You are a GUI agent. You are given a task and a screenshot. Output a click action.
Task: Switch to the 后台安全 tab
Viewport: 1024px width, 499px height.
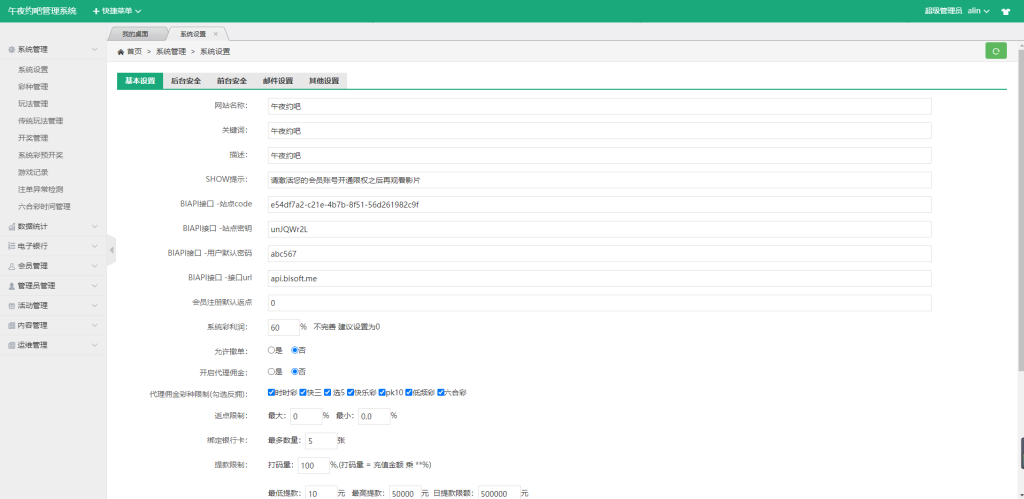pos(186,81)
